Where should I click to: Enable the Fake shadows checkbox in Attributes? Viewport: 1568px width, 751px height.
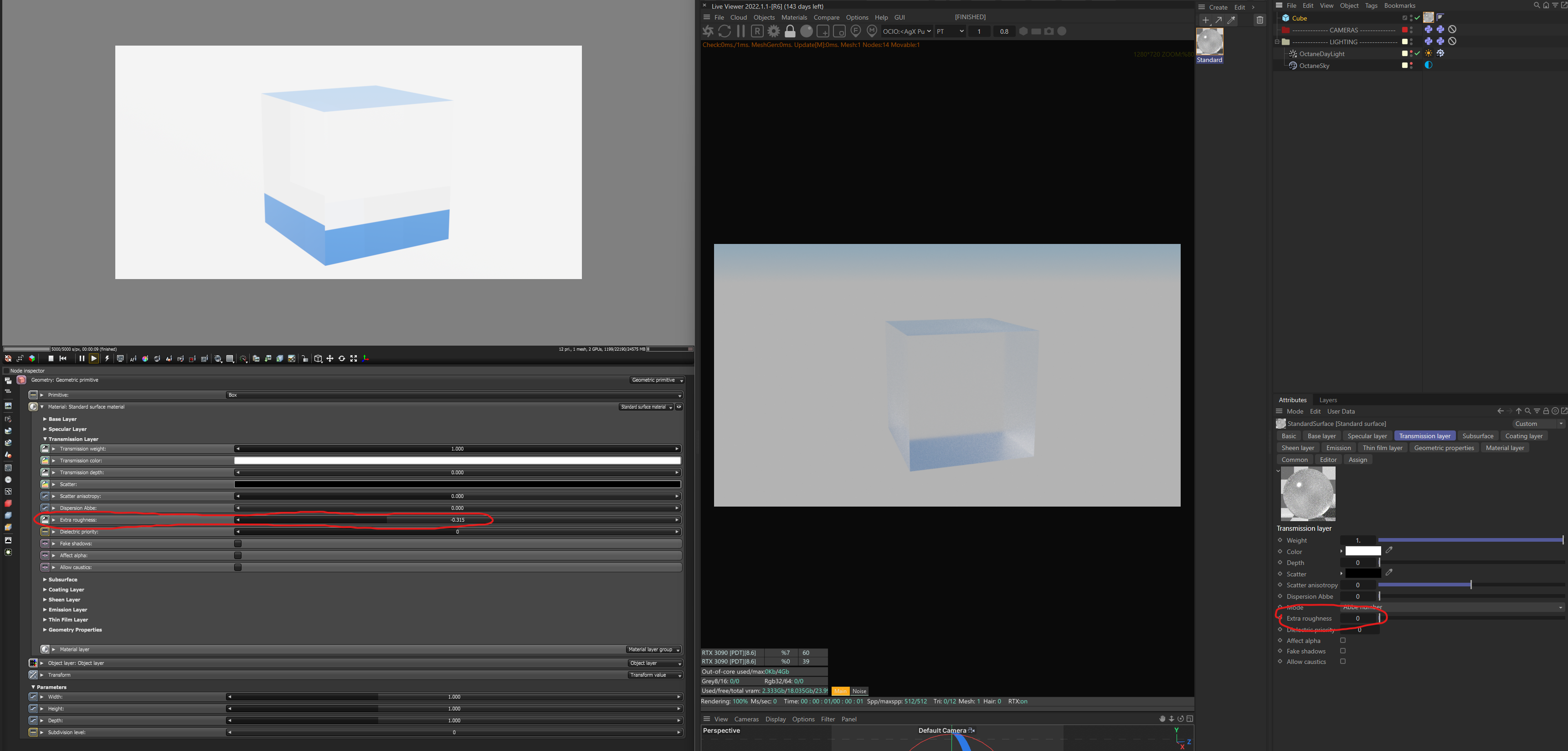(1343, 651)
